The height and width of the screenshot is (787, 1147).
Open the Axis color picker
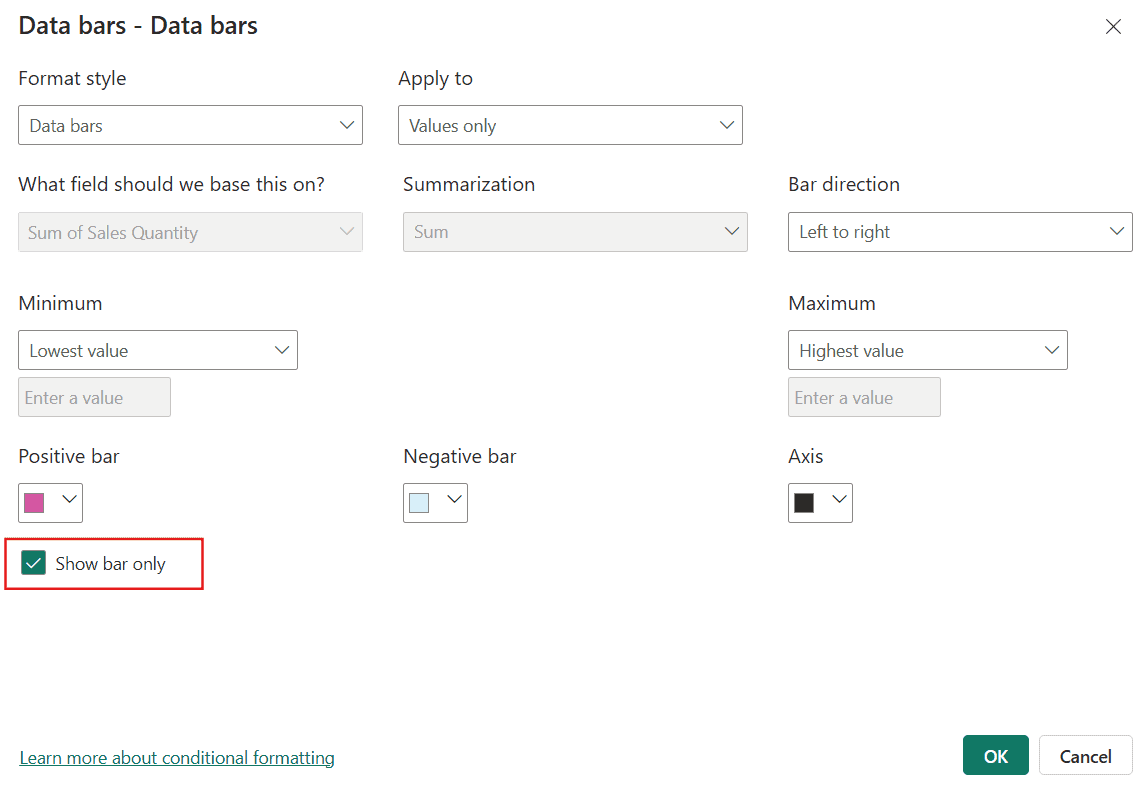point(820,502)
